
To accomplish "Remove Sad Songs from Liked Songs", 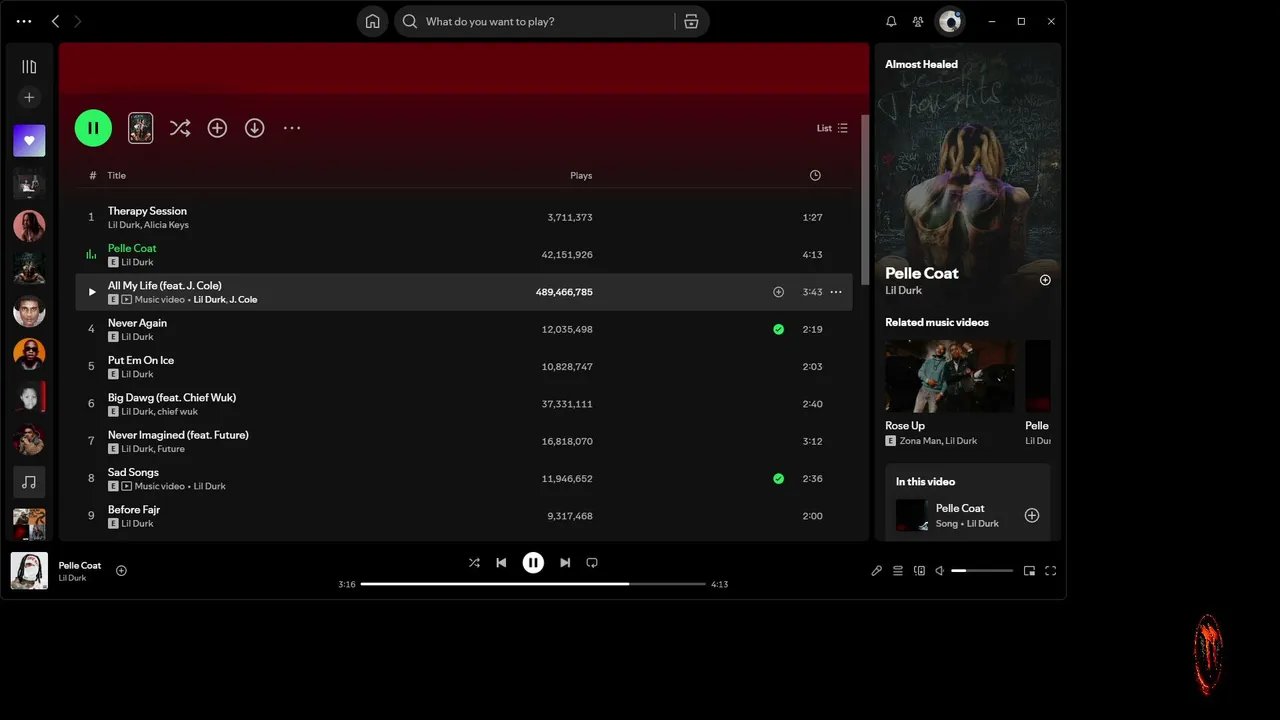I will click(778, 479).
